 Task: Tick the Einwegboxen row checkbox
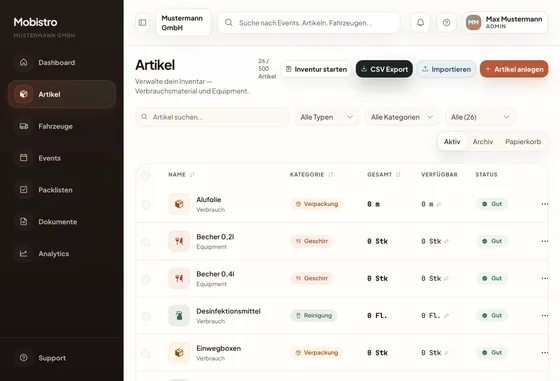point(145,353)
